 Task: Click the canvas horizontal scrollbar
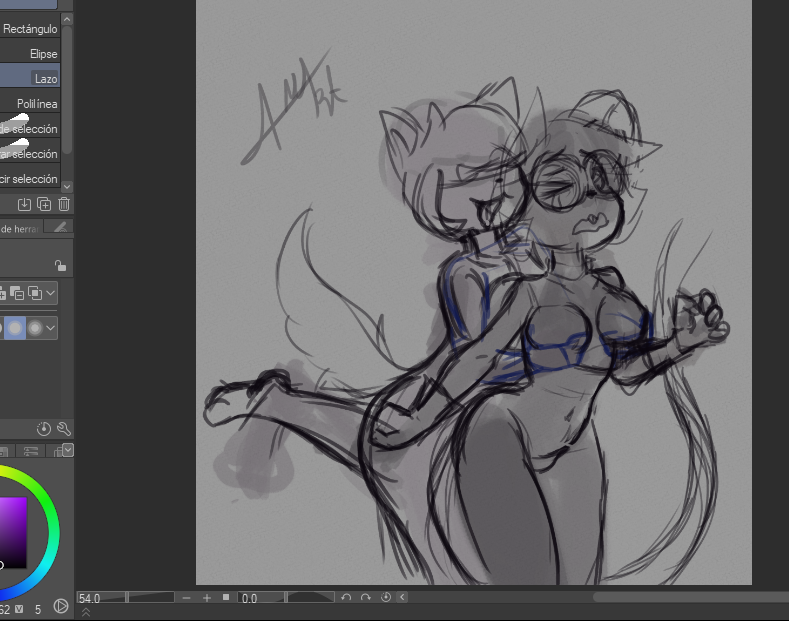pos(690,597)
